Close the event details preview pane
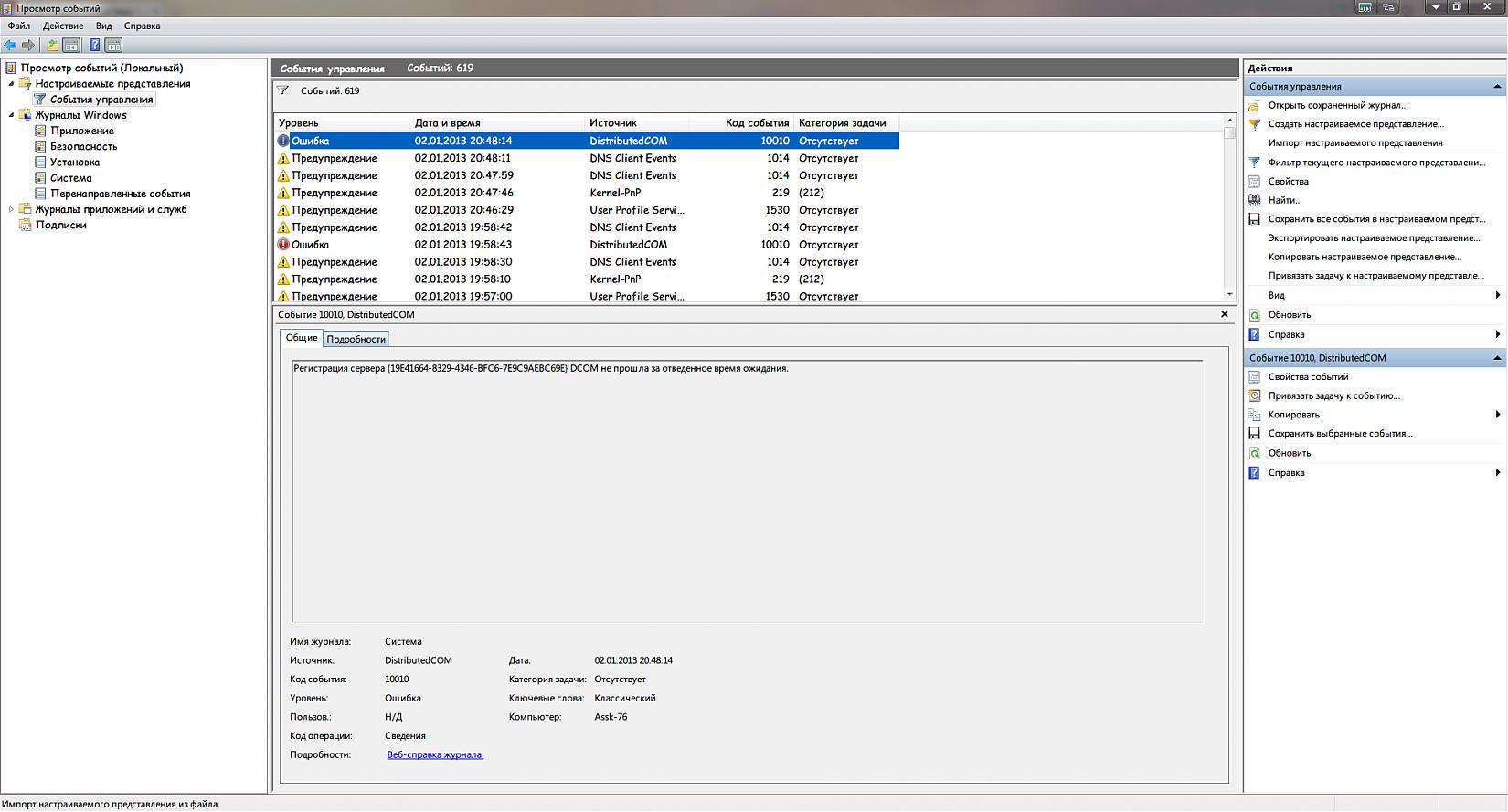 1225,314
